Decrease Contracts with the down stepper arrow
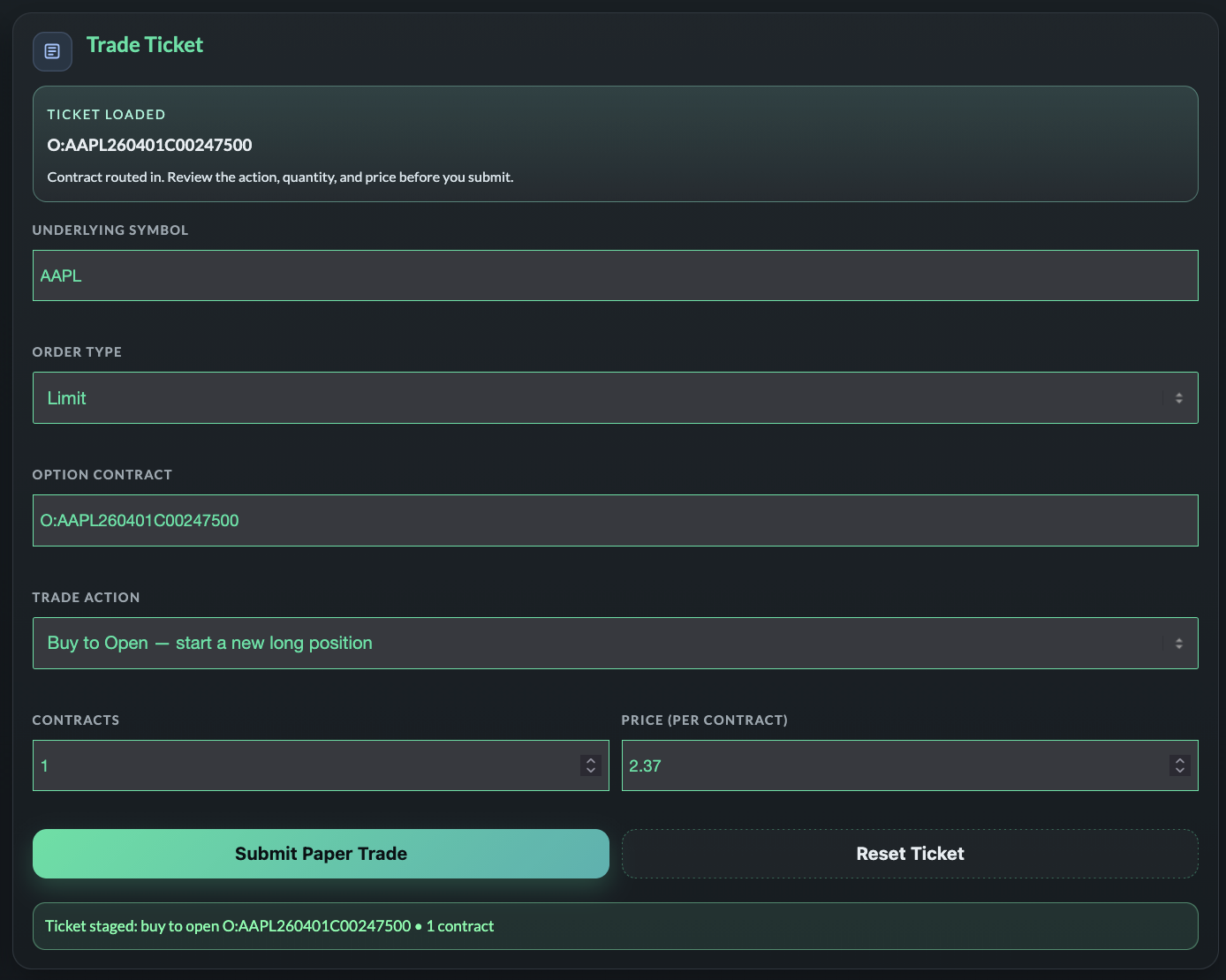 tap(591, 771)
